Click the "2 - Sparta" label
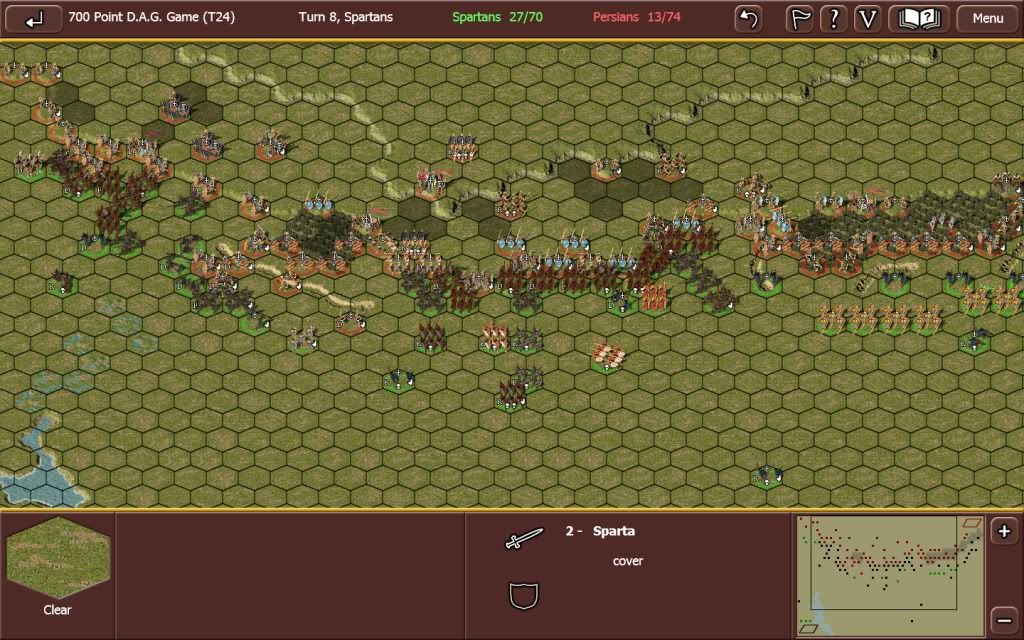This screenshot has width=1024, height=640. 600,531
